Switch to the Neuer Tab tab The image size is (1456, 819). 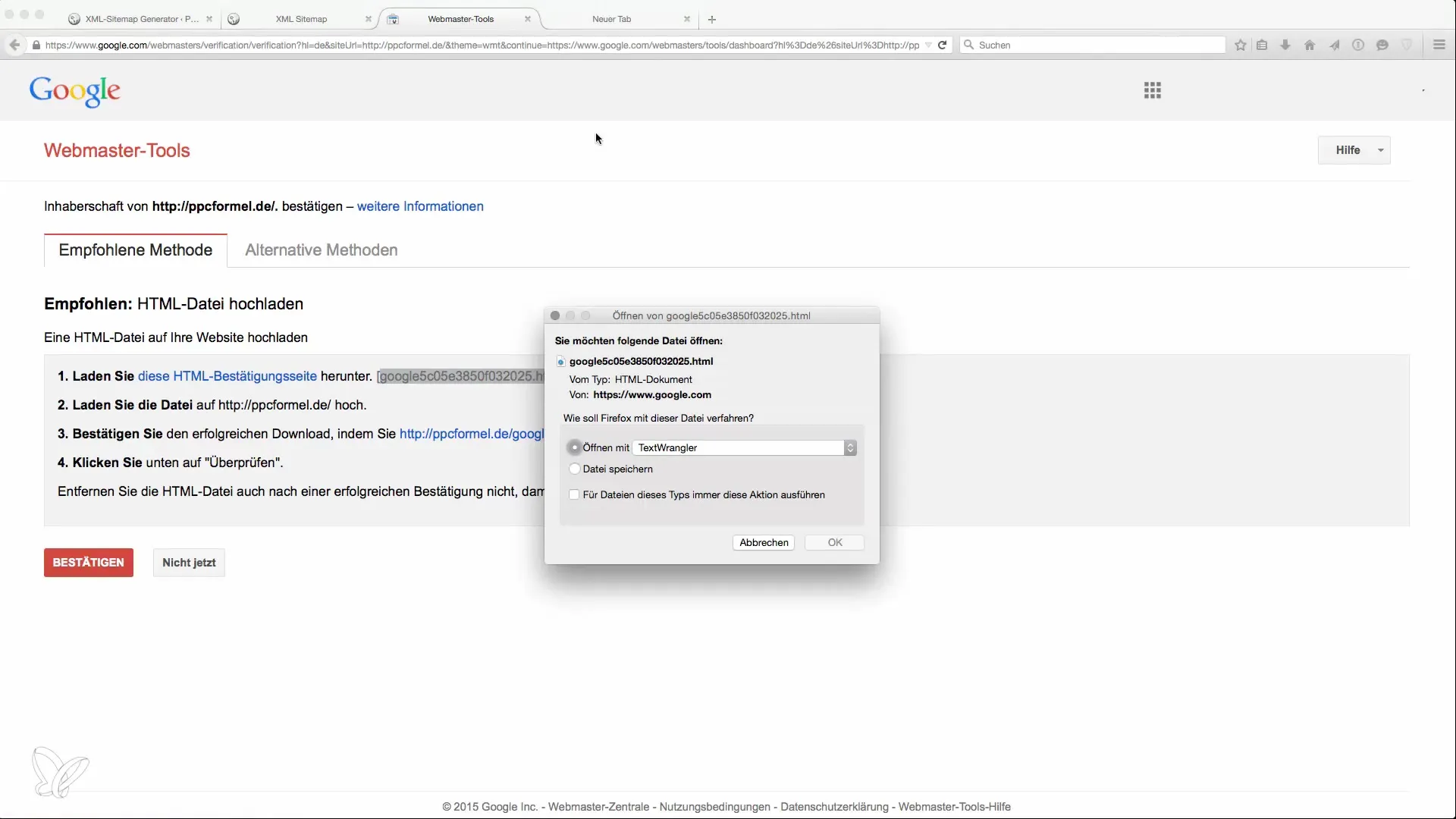point(611,19)
